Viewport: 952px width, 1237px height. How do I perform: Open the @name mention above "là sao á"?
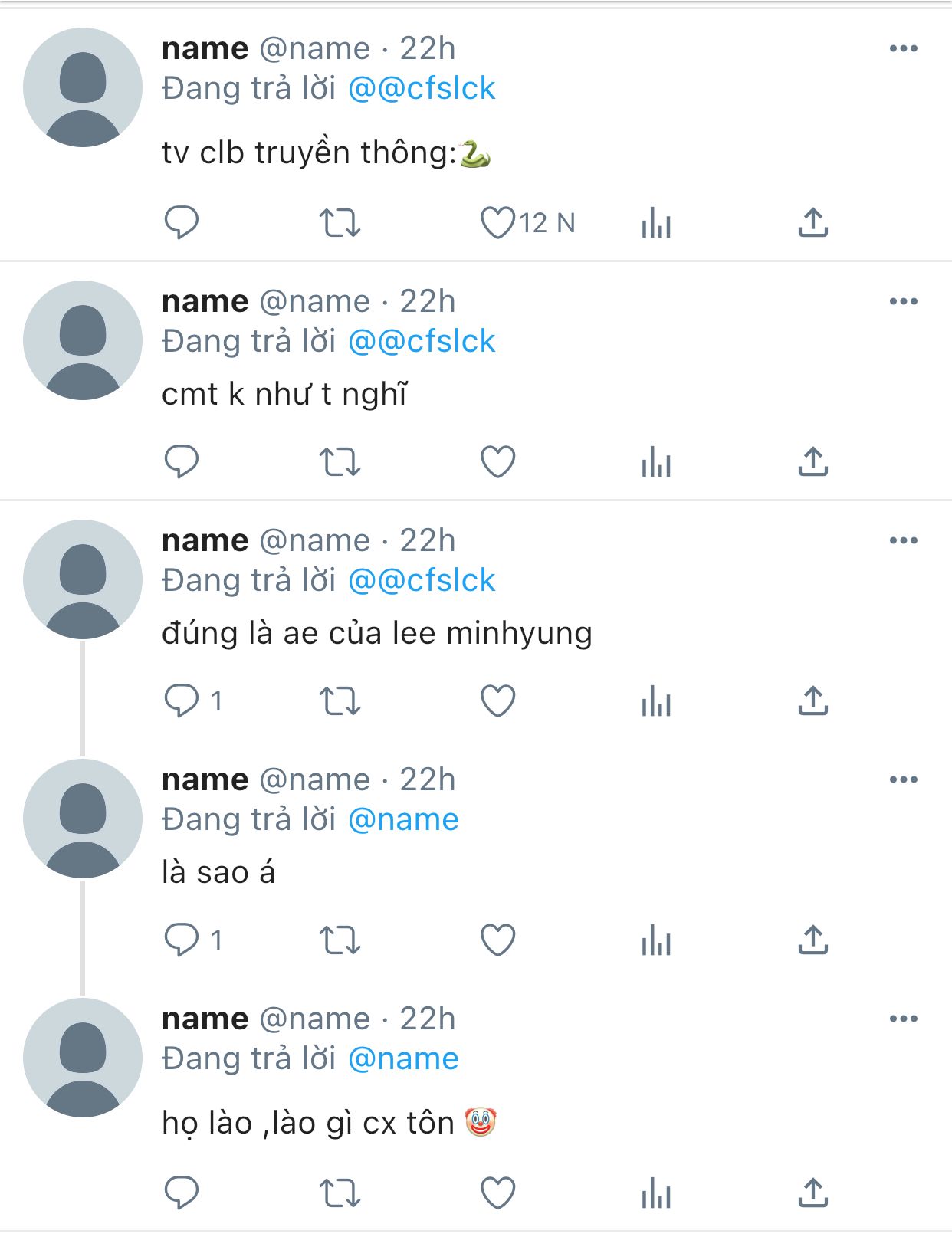point(403,820)
